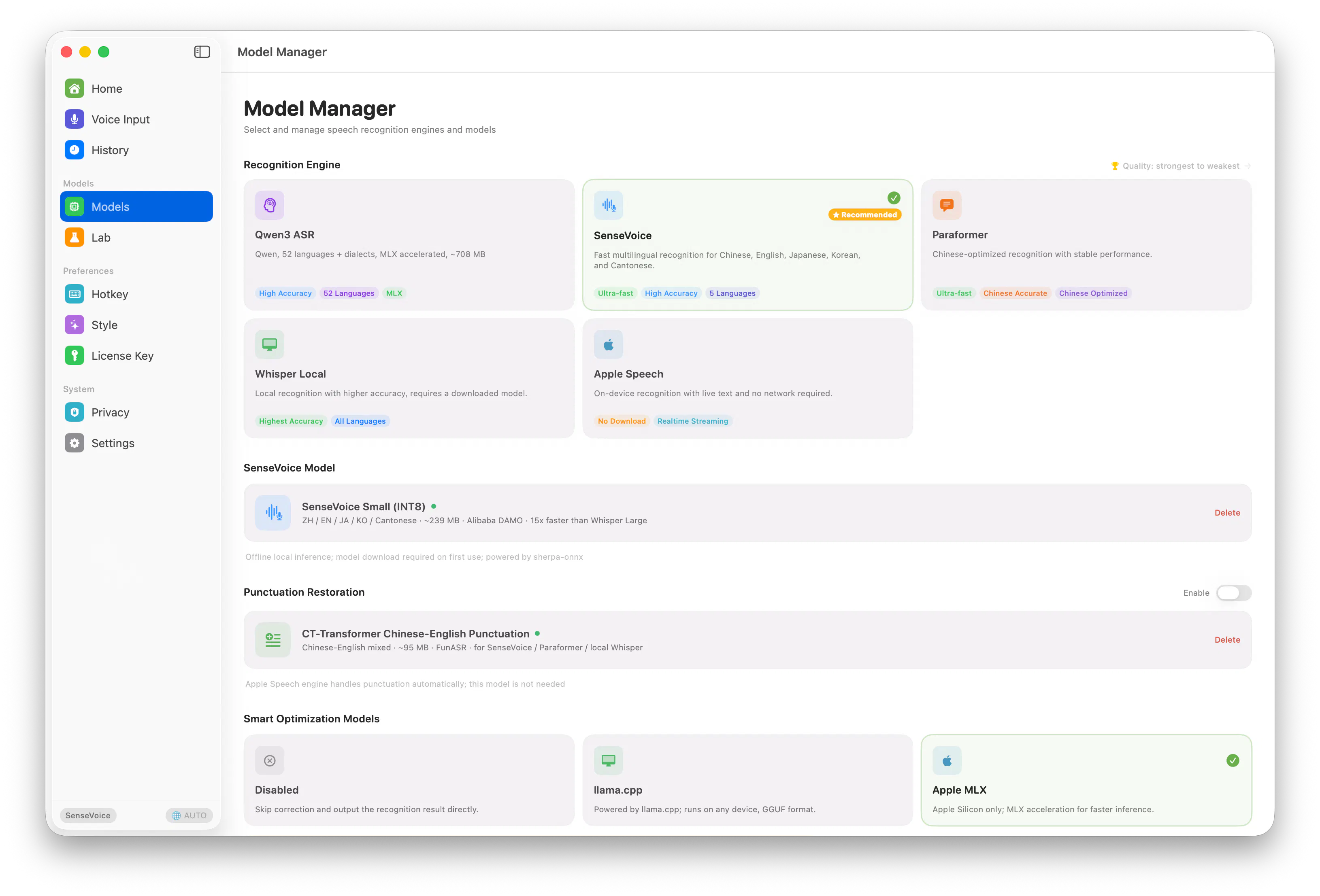Click the Hotkey keyboard icon
1320x896 pixels.
tap(75, 294)
